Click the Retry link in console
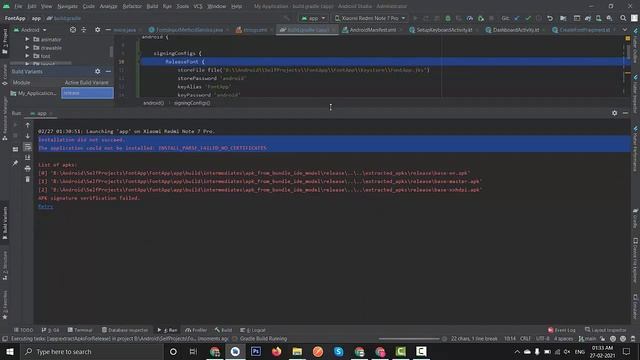Screen dimensions: 640x360 tap(45, 207)
